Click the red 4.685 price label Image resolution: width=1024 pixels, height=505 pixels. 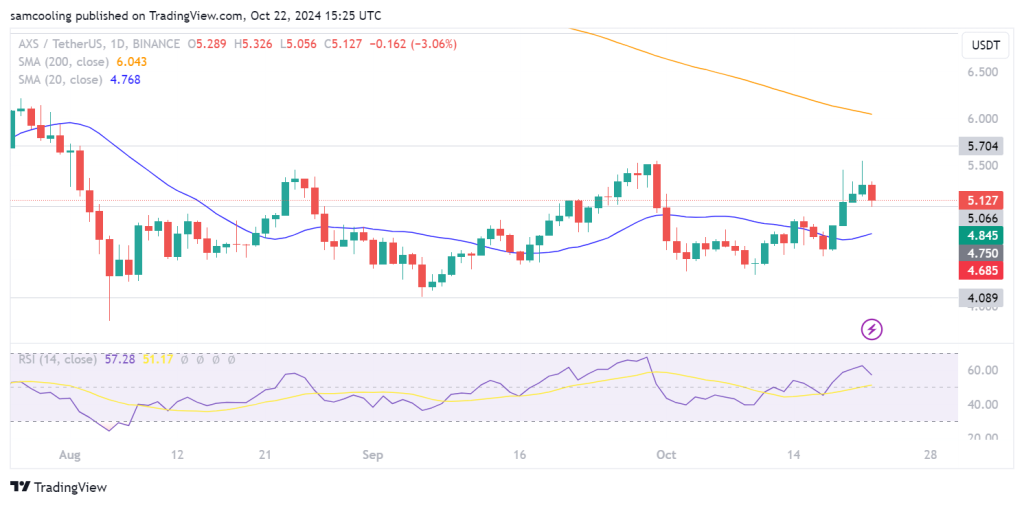click(x=979, y=270)
